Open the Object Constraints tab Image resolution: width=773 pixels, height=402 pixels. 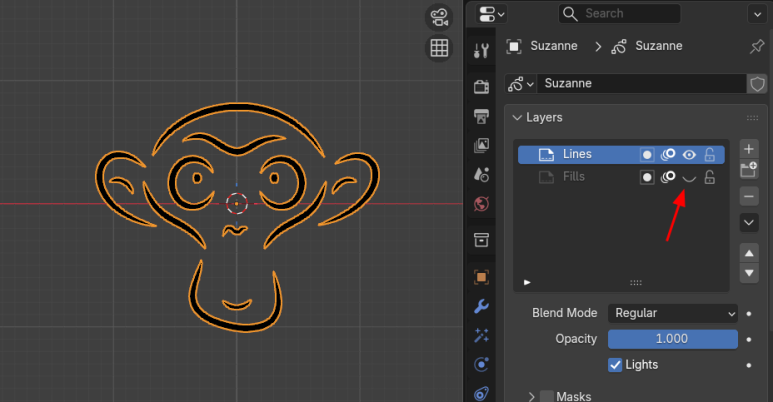(x=481, y=393)
